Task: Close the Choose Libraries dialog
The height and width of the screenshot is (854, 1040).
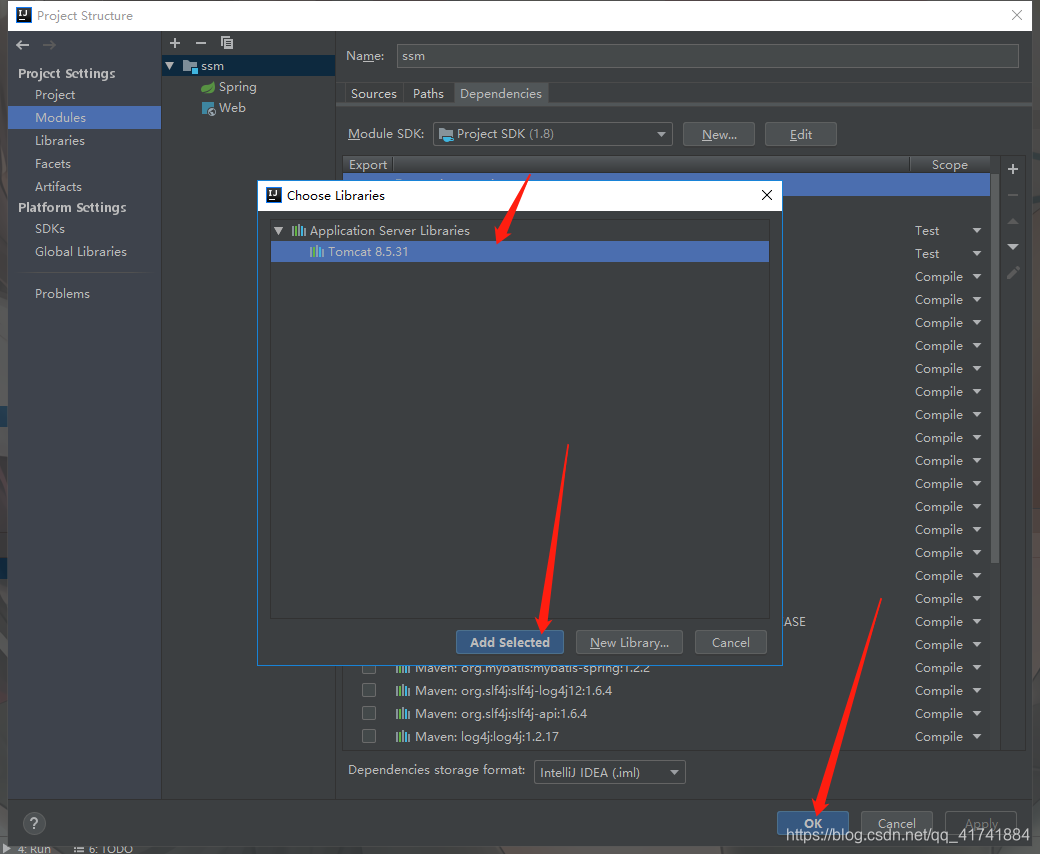Action: click(767, 195)
